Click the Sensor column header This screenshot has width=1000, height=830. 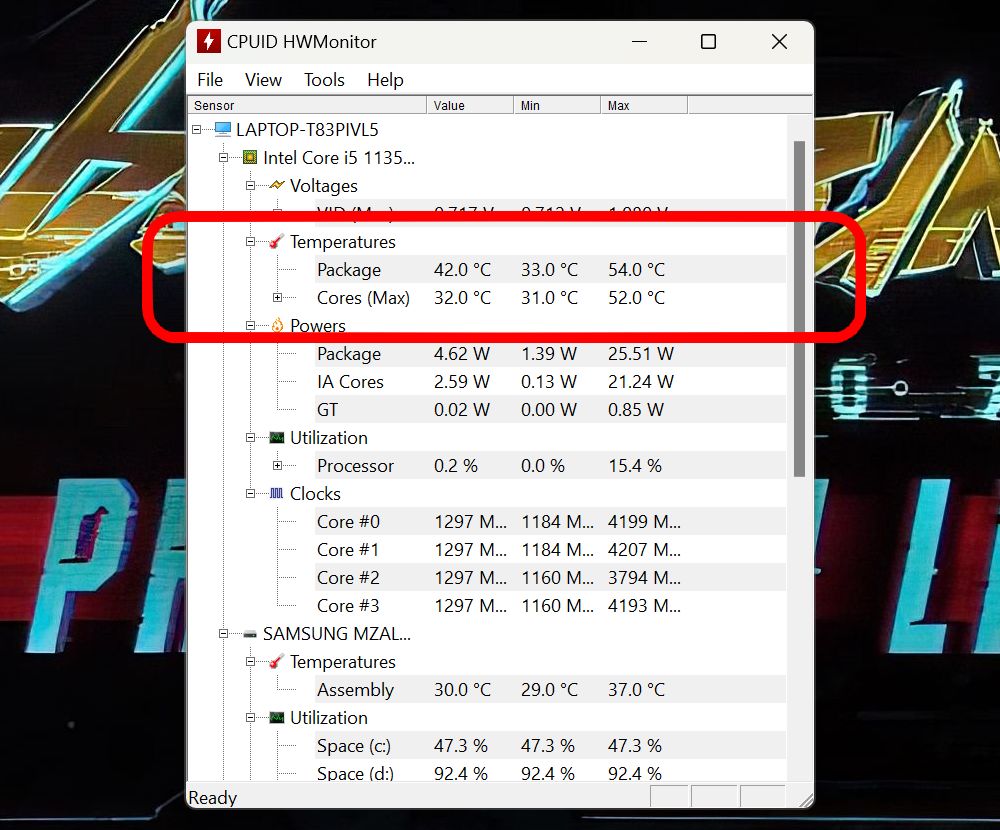(x=307, y=105)
